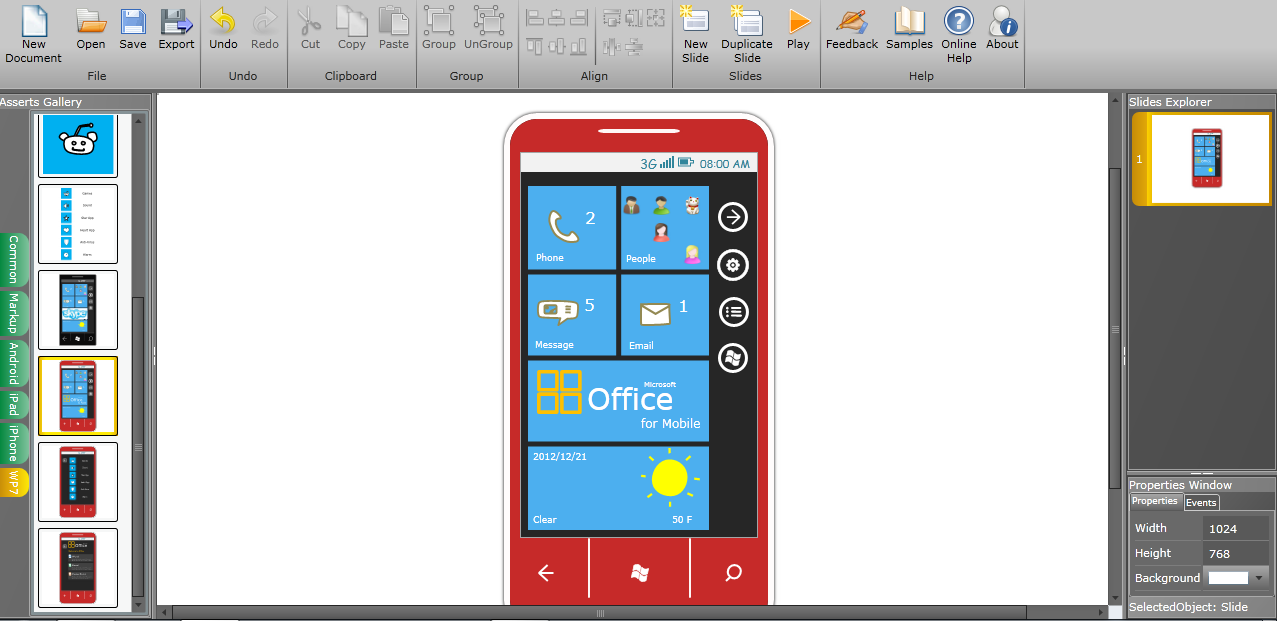Screen dimensions: 1277x621
Task: Open Online Help
Action: click(x=959, y=34)
